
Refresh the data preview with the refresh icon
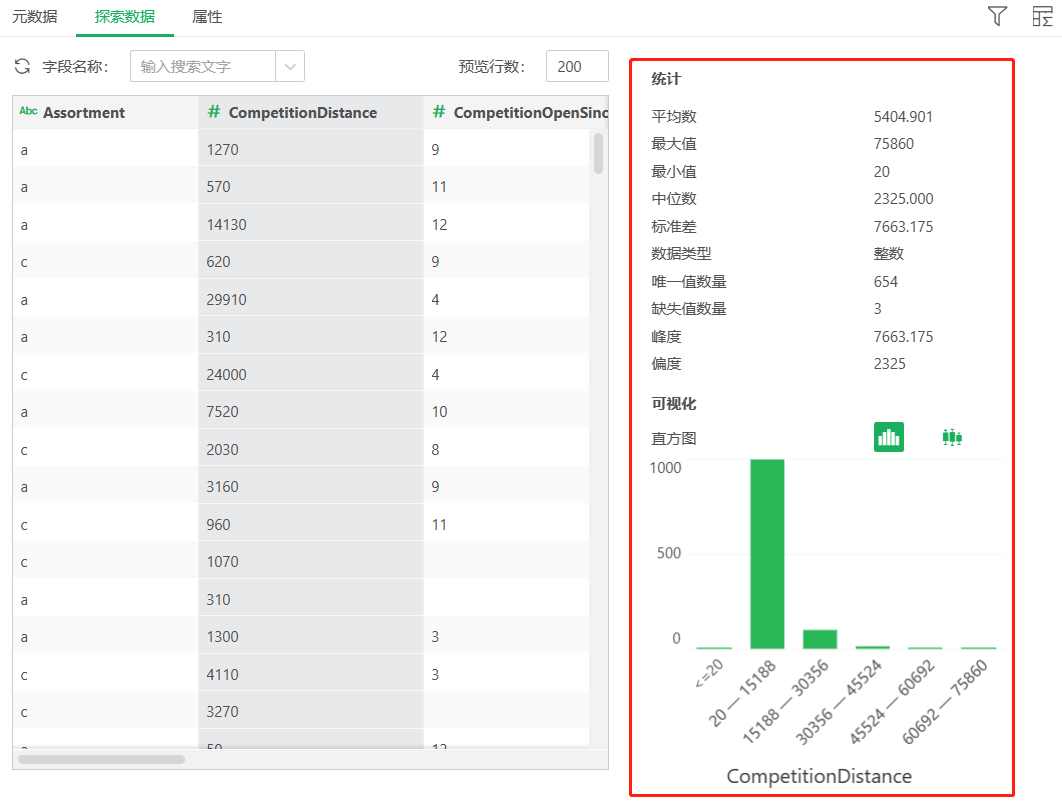[x=21, y=65]
